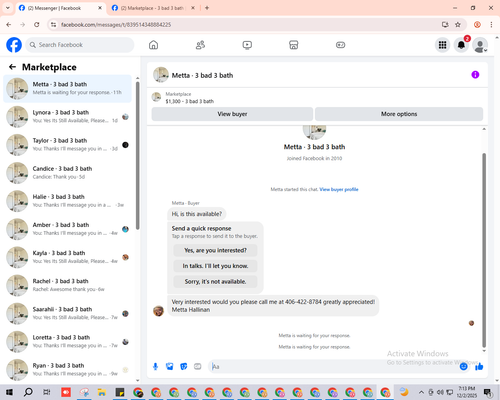
Task: Open the Facebook menu grid icon
Action: [442, 45]
